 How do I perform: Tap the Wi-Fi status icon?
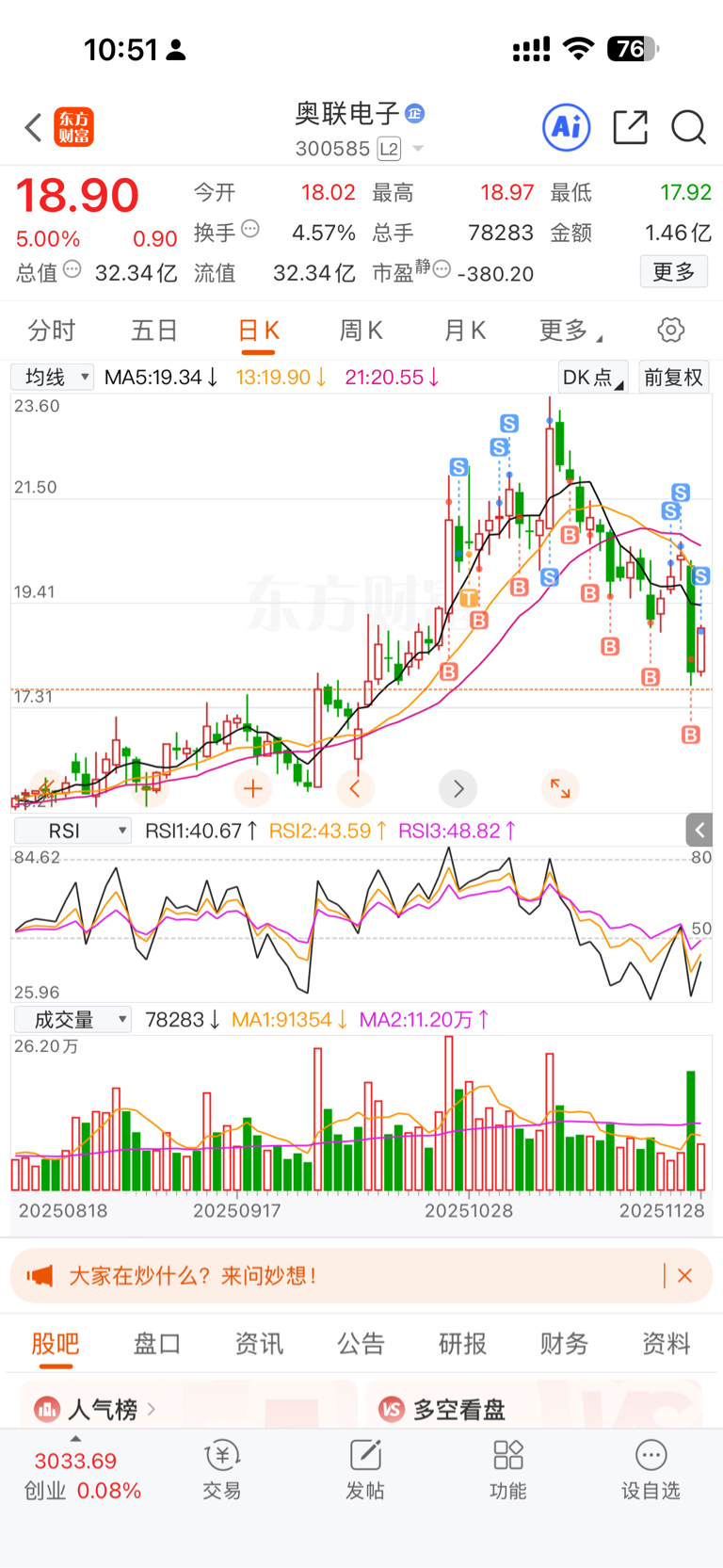[x=578, y=49]
